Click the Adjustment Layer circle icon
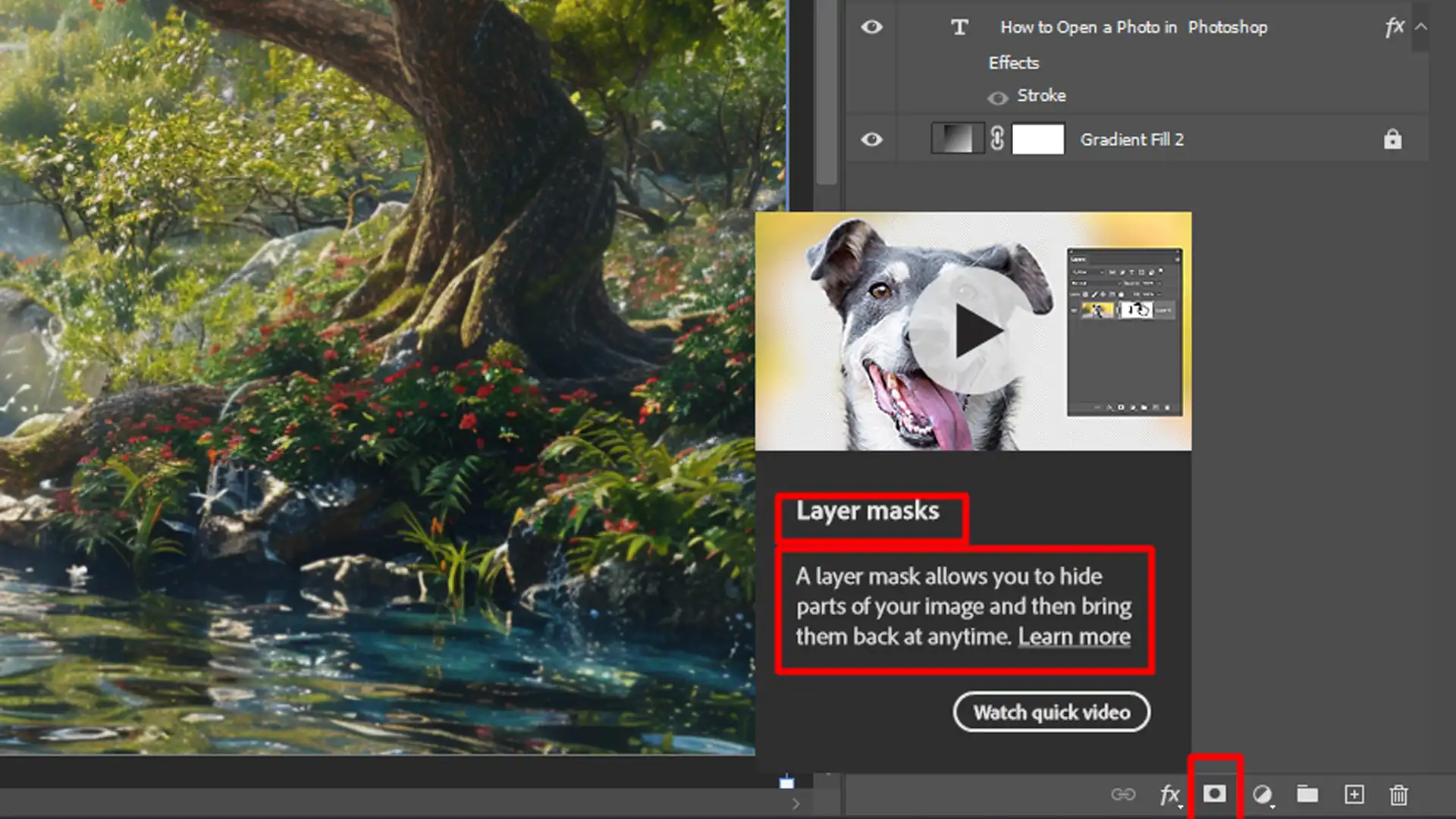1456x819 pixels. pyautogui.click(x=1262, y=793)
